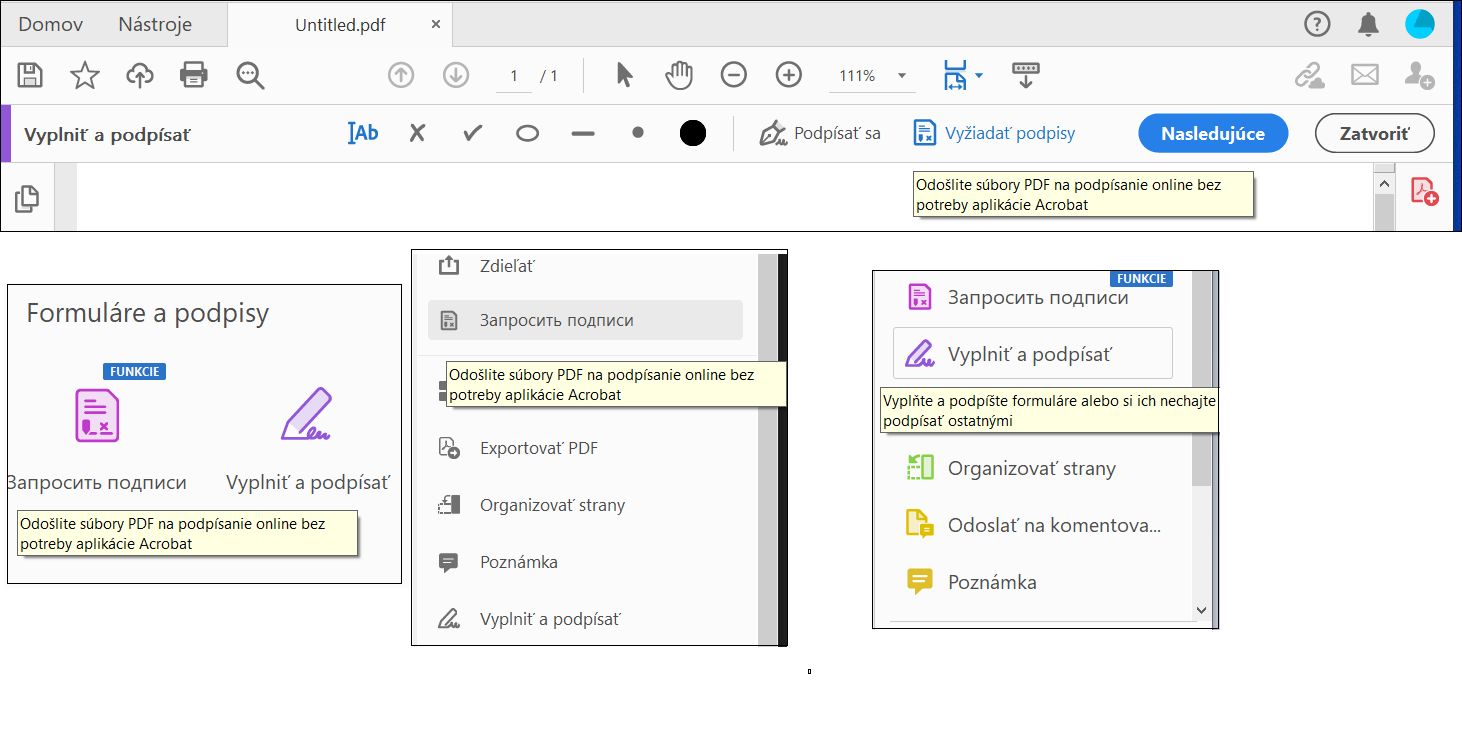Image resolution: width=1462 pixels, height=736 pixels.
Task: Select the add text 'Ab' tool
Action: 363,133
